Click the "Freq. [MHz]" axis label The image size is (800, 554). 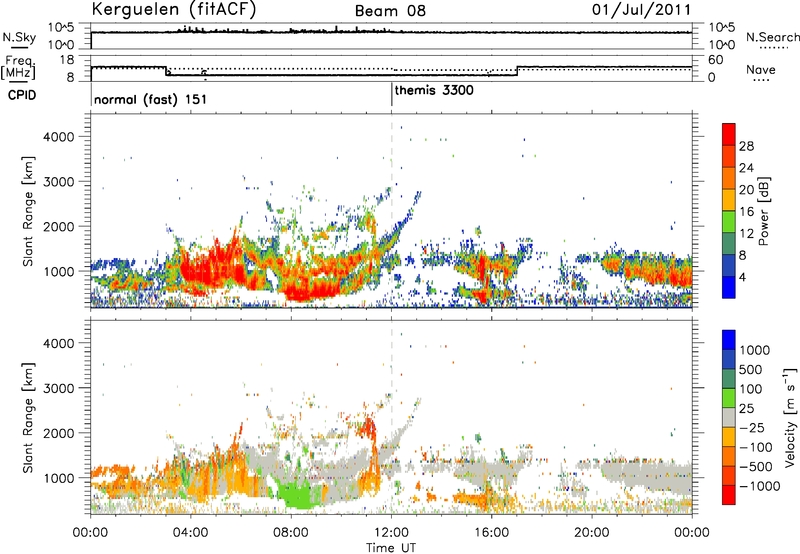[x=18, y=67]
